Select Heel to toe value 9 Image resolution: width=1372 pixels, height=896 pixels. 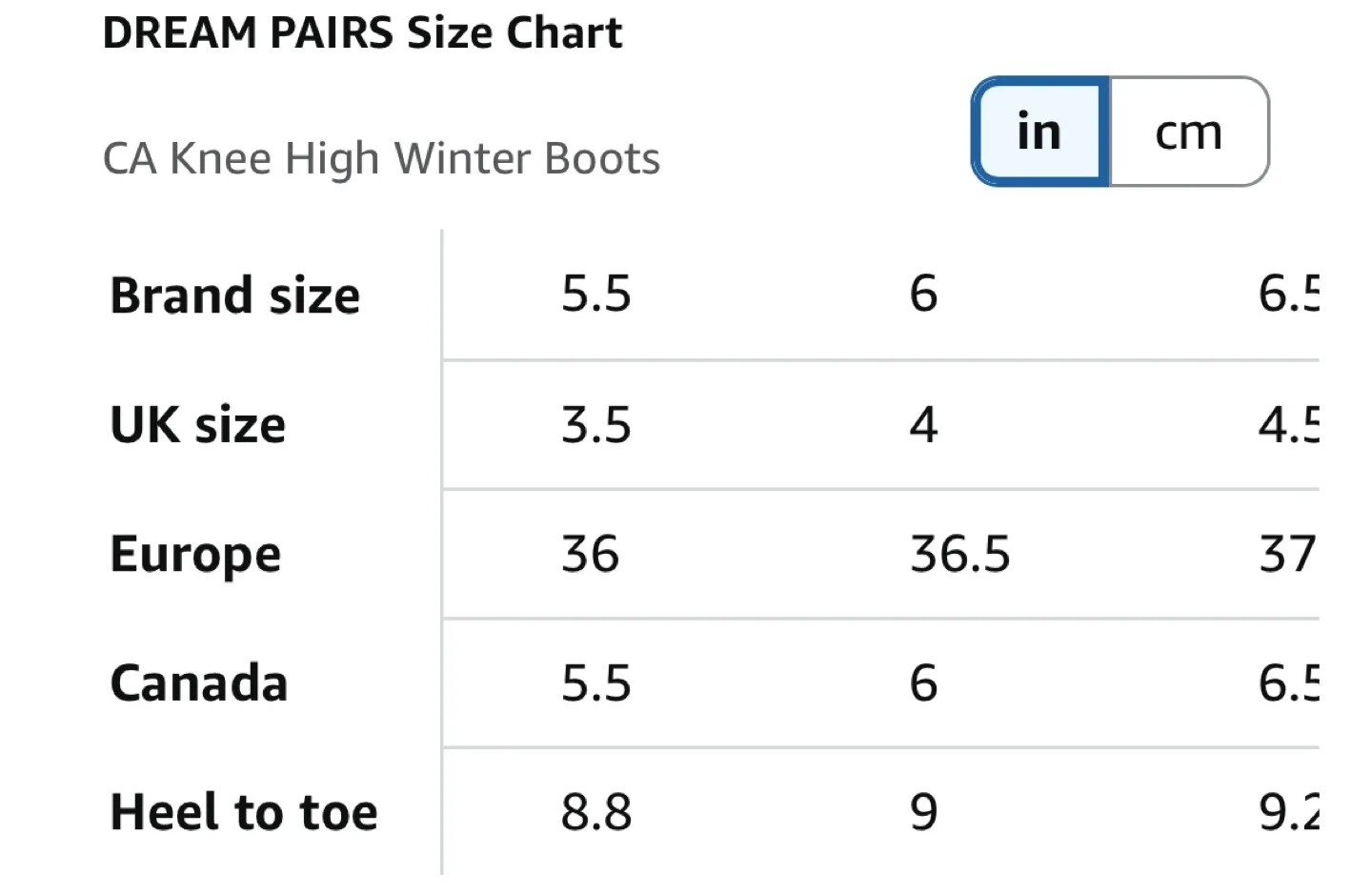pos(922,812)
